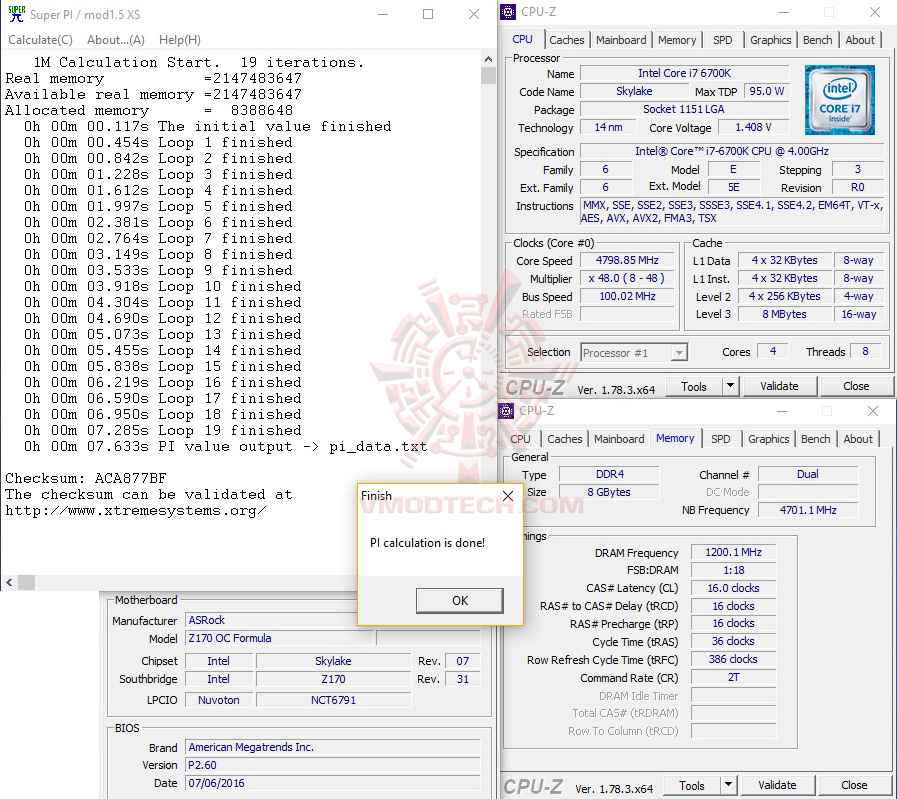This screenshot has width=897, height=799.
Task: Click the LPCIO NCT6791 field
Action: 333,700
